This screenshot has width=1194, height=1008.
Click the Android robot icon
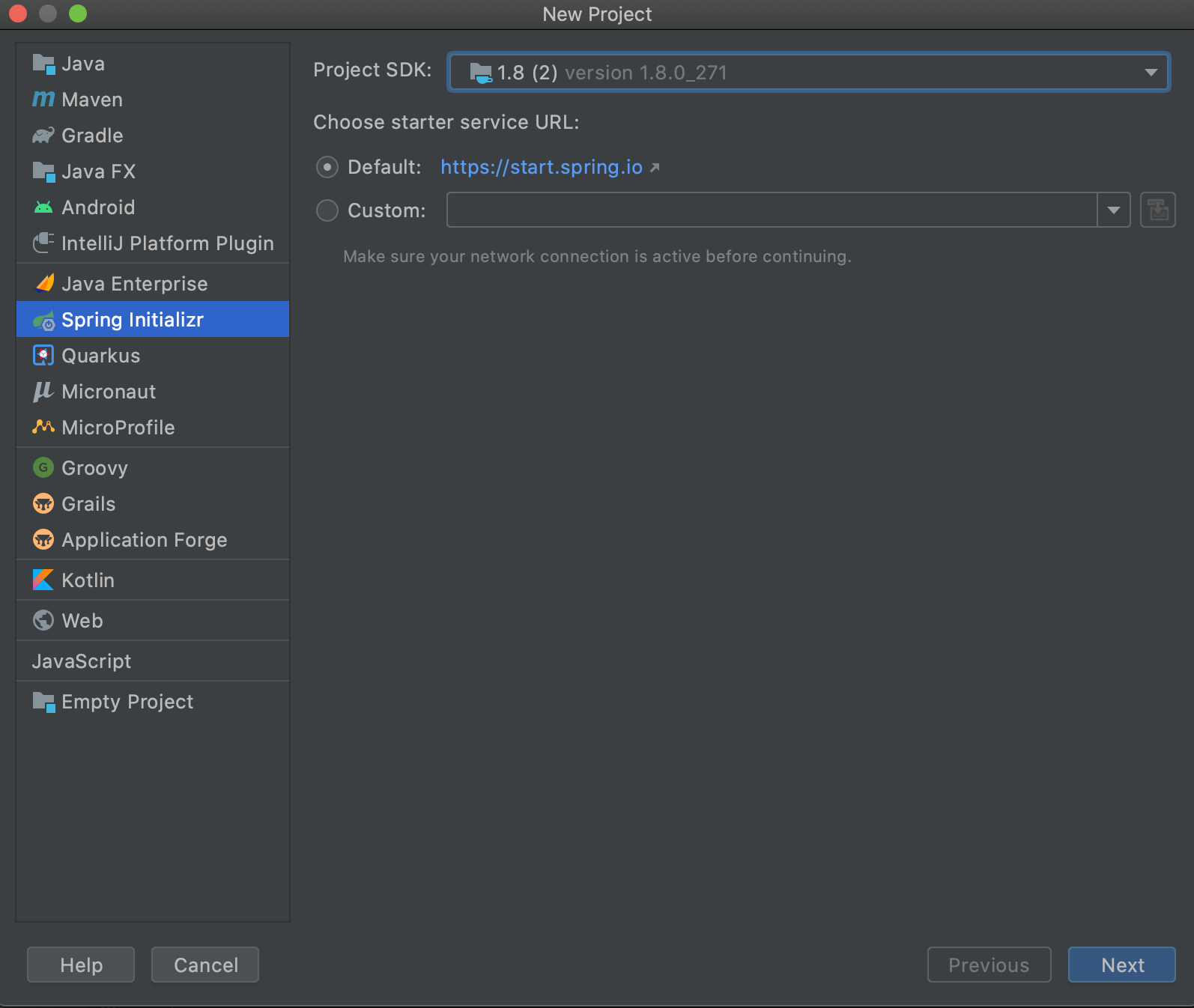point(43,207)
